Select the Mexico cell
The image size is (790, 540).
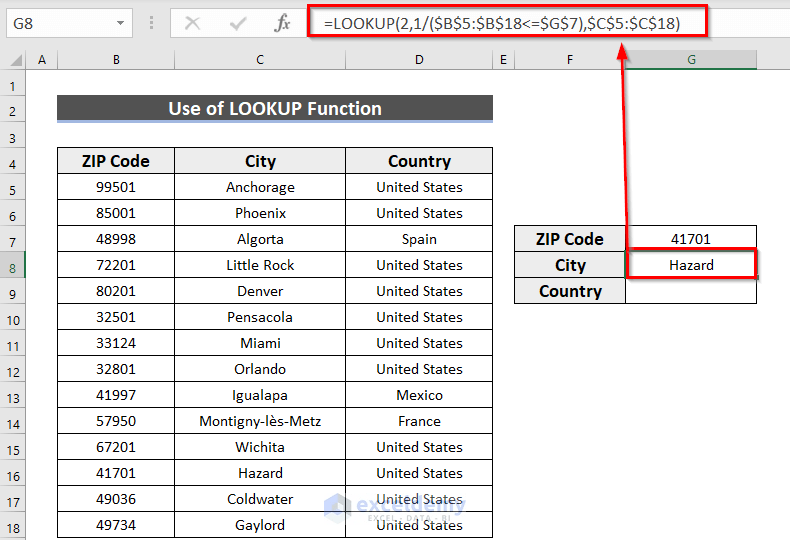click(x=419, y=395)
